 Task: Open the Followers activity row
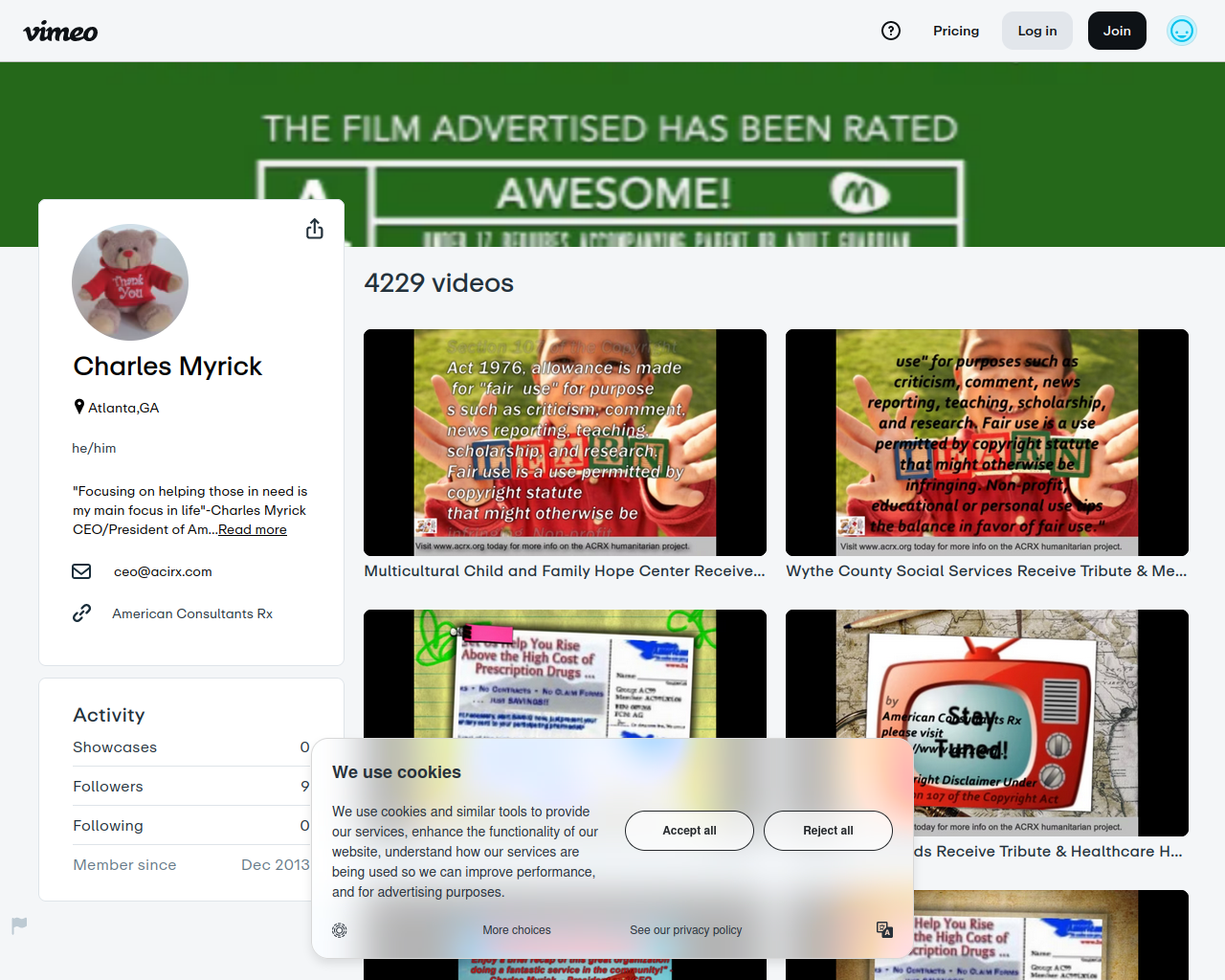[x=191, y=787]
